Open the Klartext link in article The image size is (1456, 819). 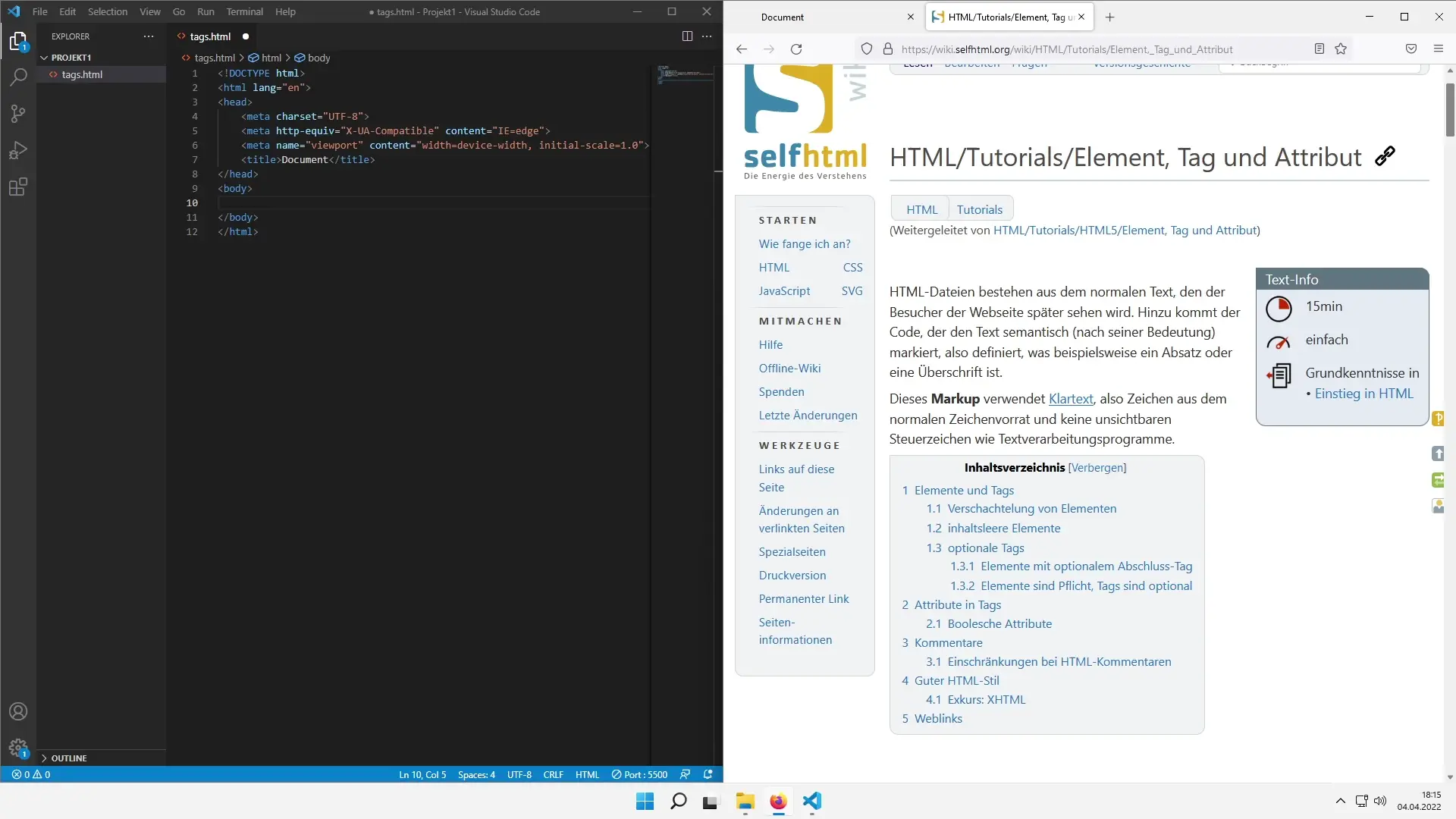tap(1071, 399)
